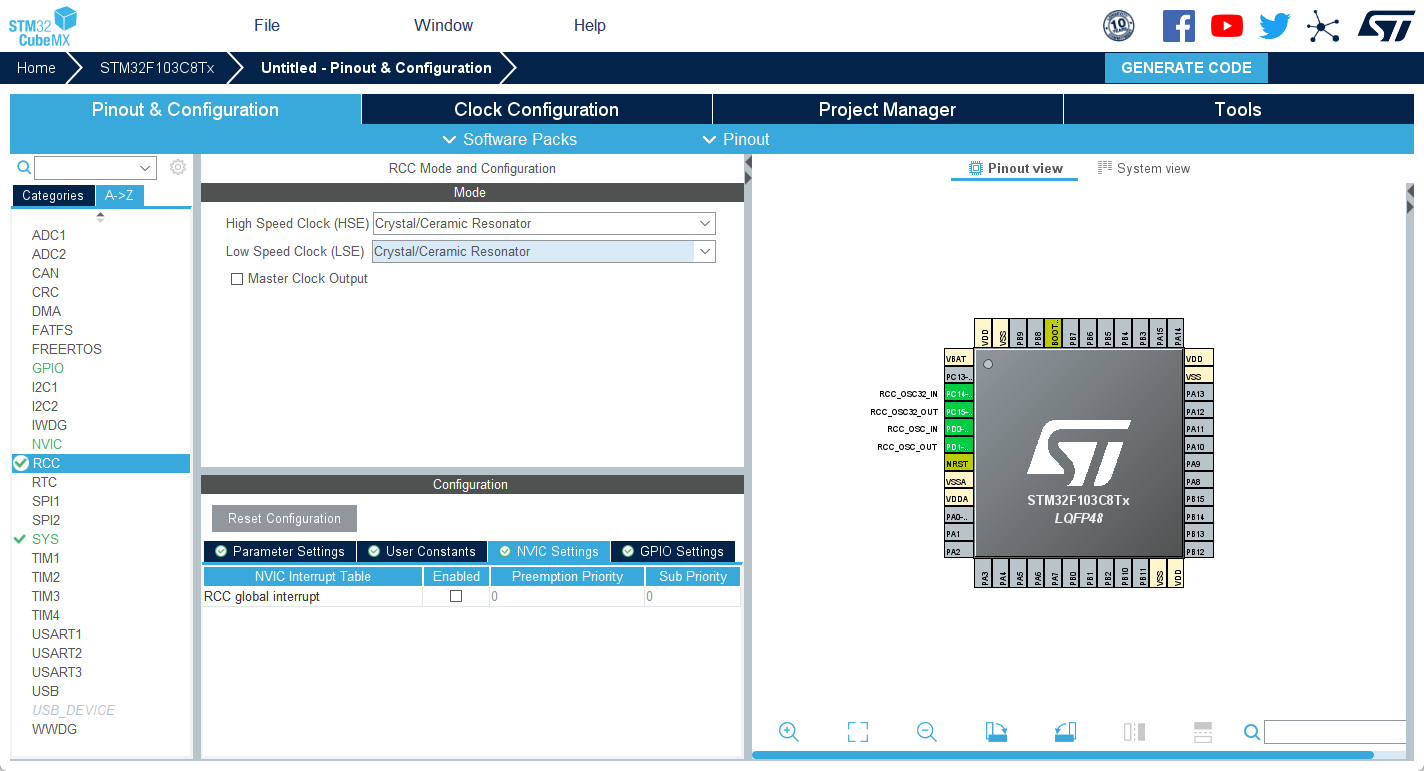1424x771 pixels.
Task: Open User Constants tab
Action: (x=421, y=552)
